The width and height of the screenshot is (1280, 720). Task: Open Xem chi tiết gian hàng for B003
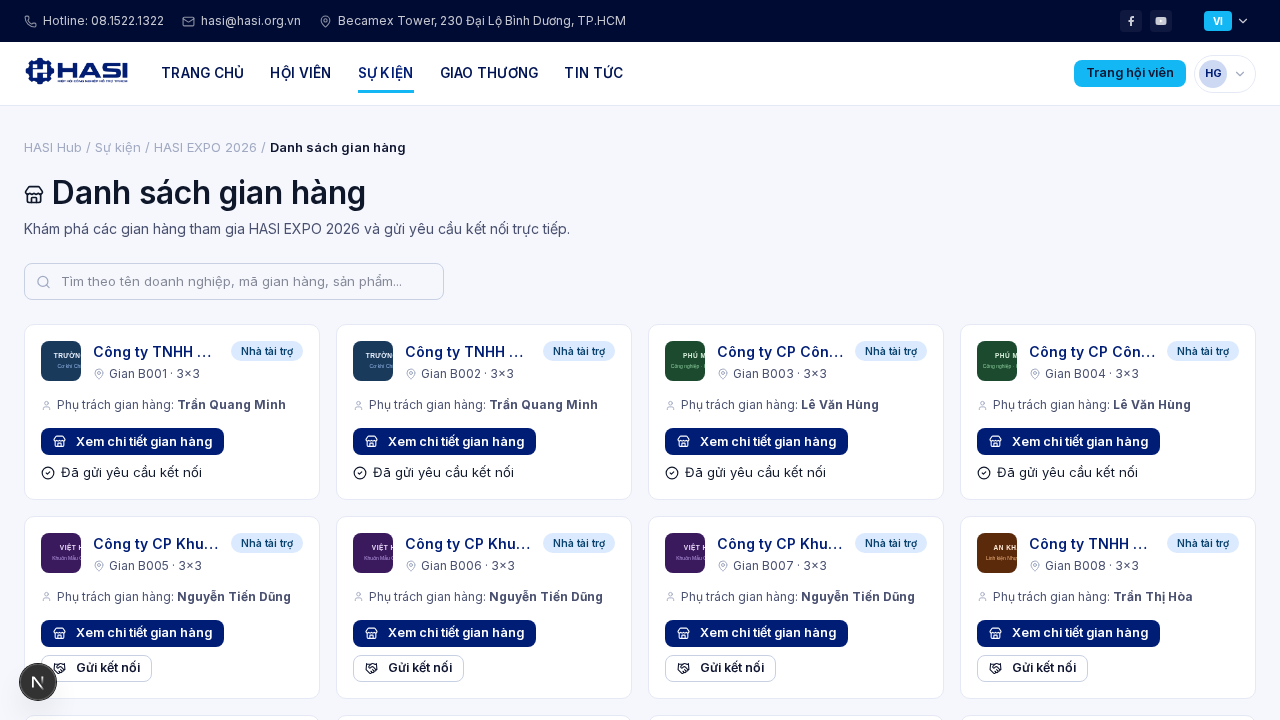click(756, 441)
